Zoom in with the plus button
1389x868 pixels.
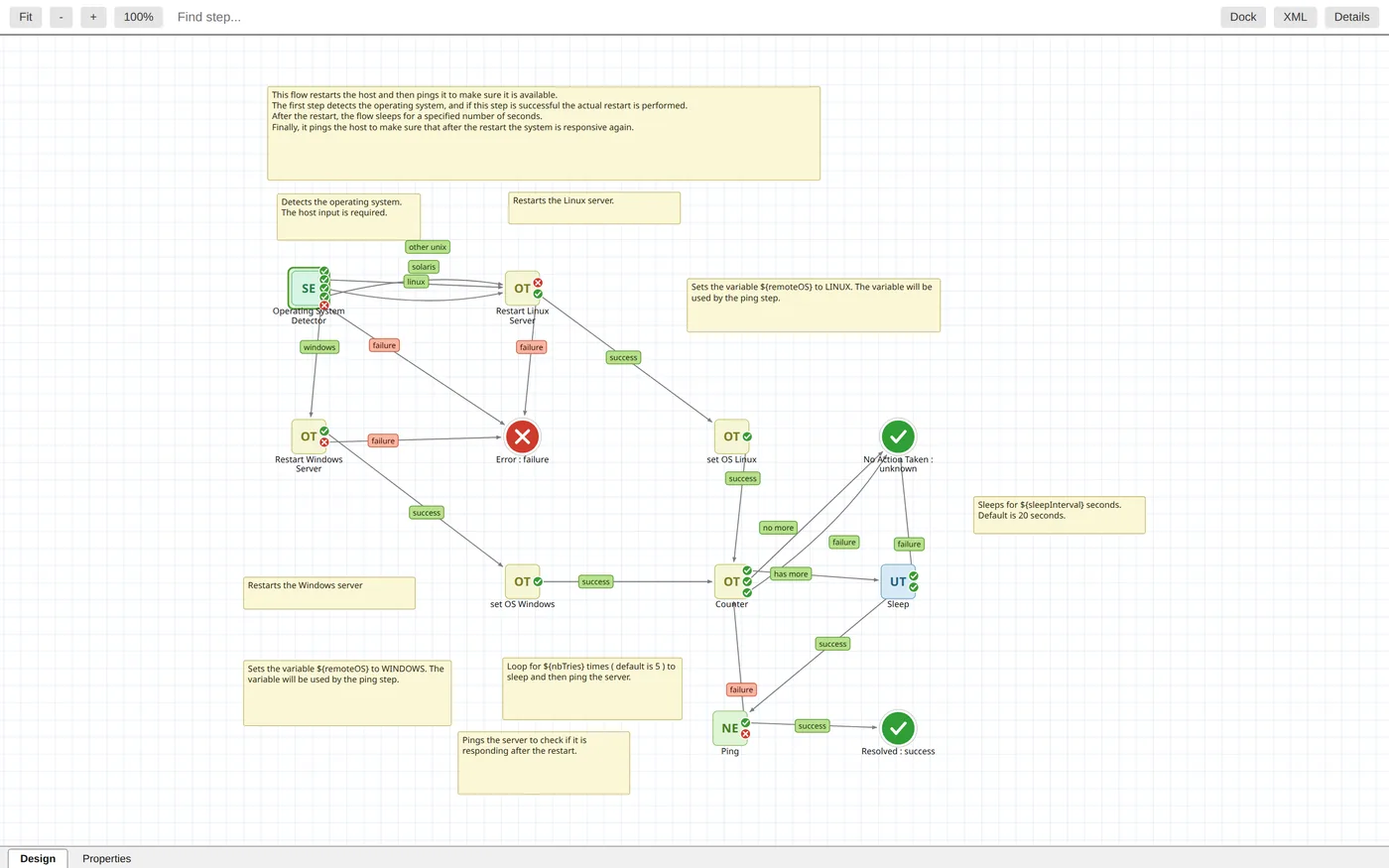coord(93,17)
